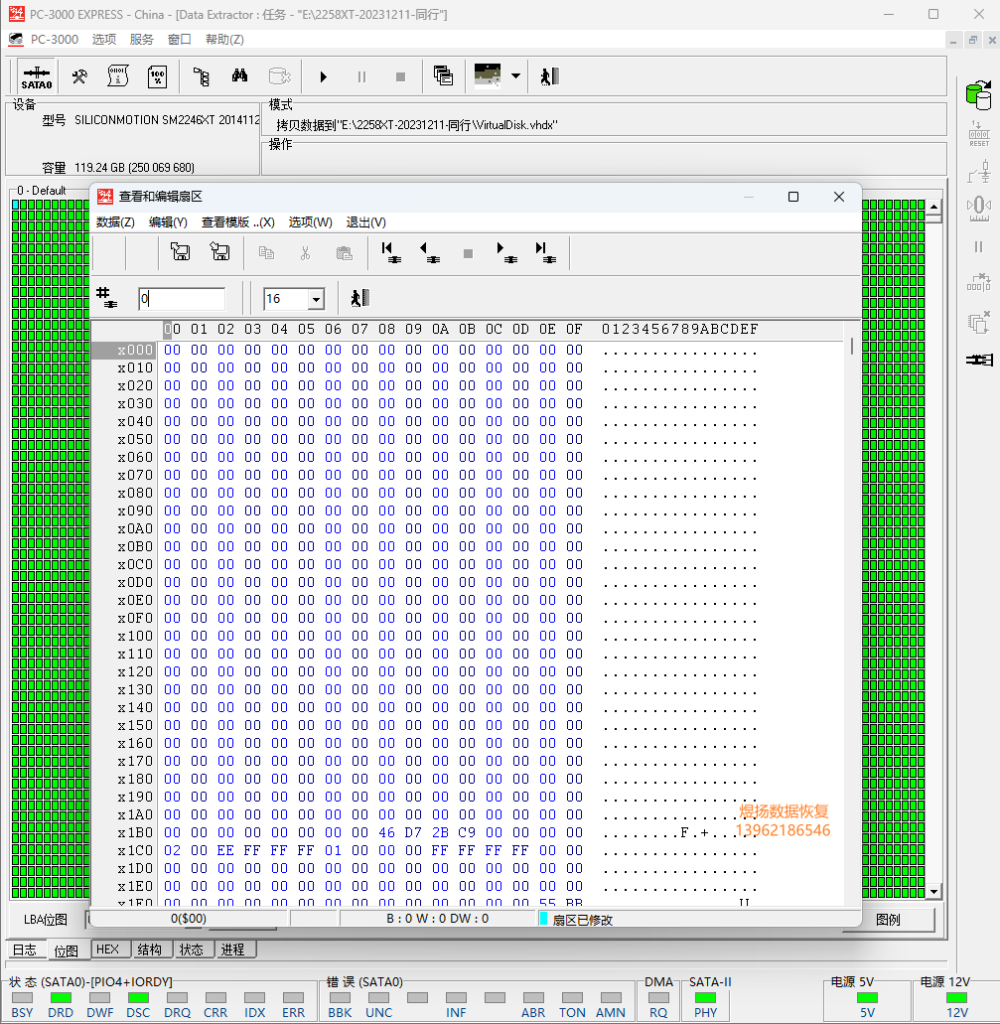This screenshot has width=1000, height=1024.
Task: Maximize the sector editor window
Action: point(793,197)
